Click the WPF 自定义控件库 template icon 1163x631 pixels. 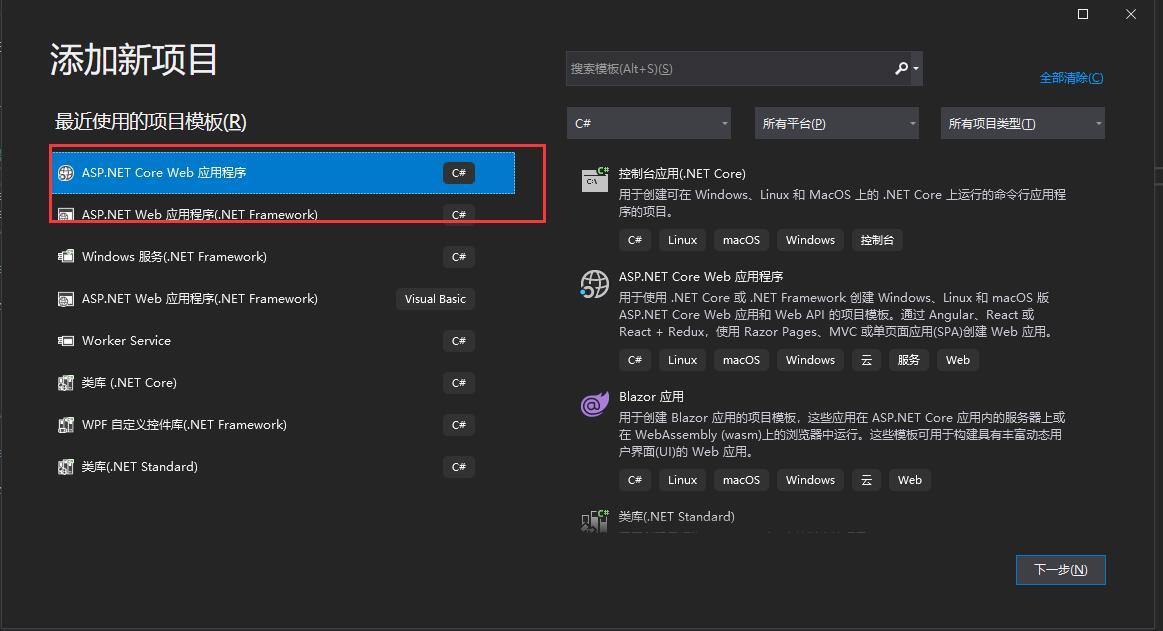point(66,425)
